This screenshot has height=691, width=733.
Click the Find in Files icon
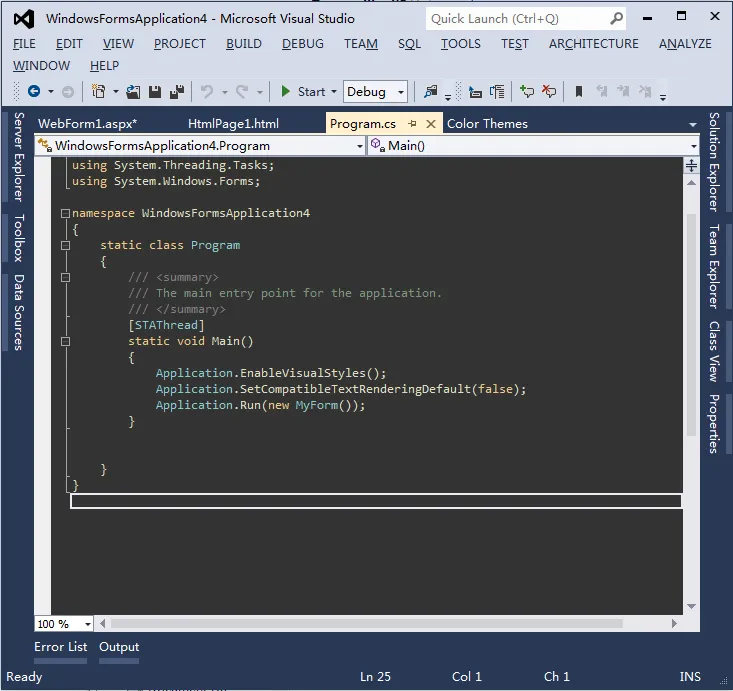pyautogui.click(x=431, y=91)
